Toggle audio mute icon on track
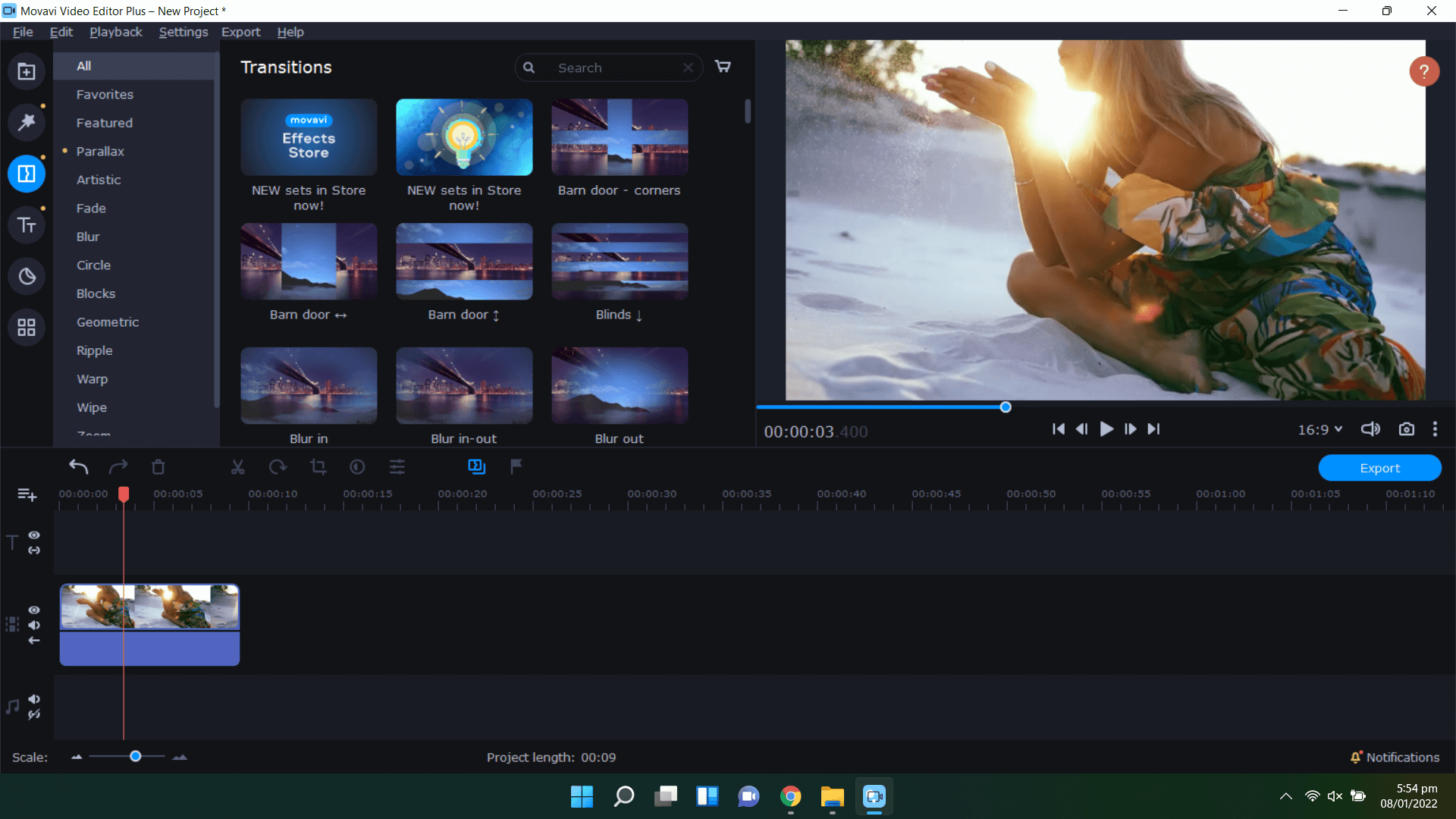1456x819 pixels. click(x=34, y=624)
